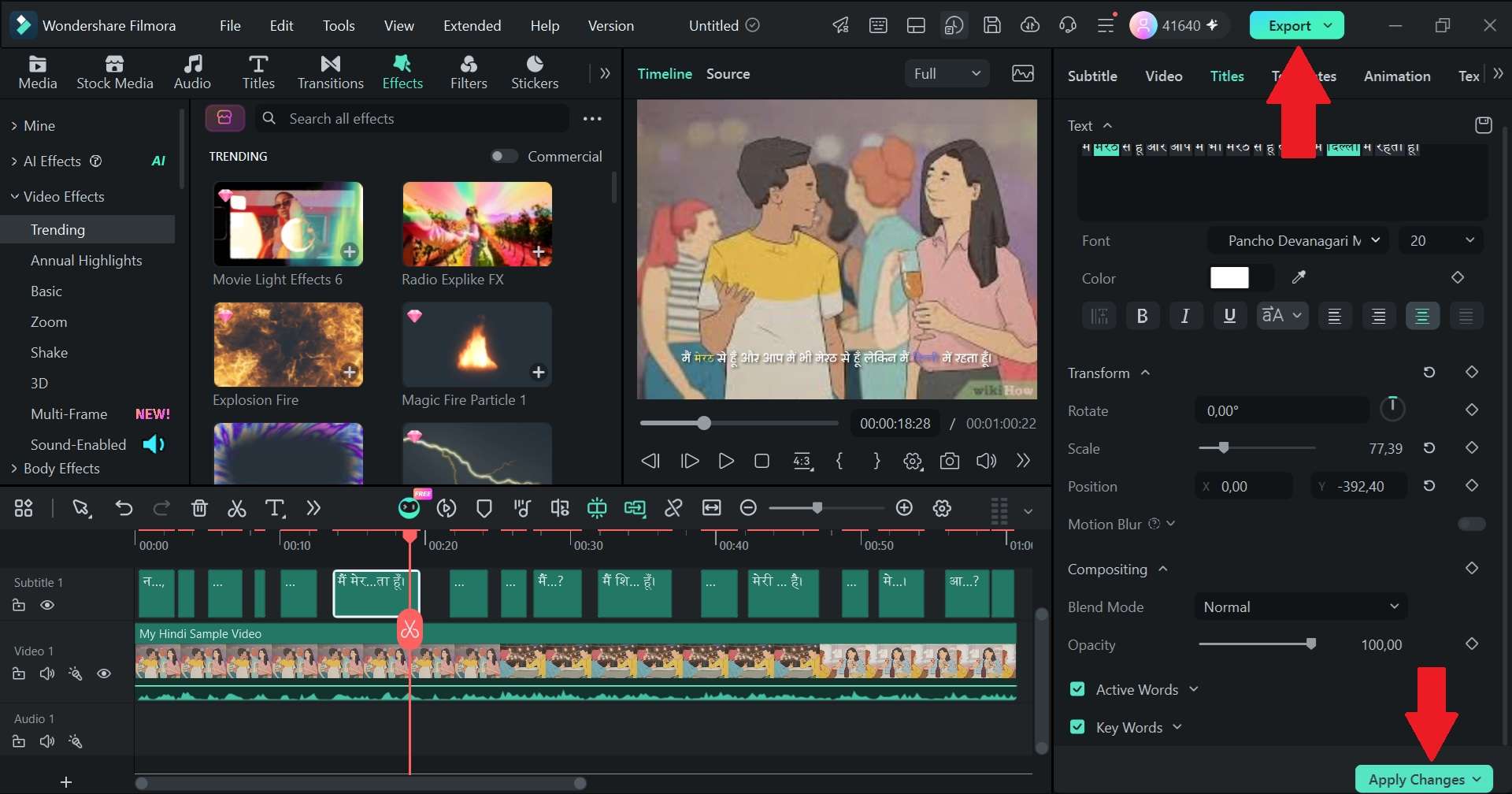Click the marker shield icon
Viewport: 1512px width, 794px height.
click(x=484, y=509)
